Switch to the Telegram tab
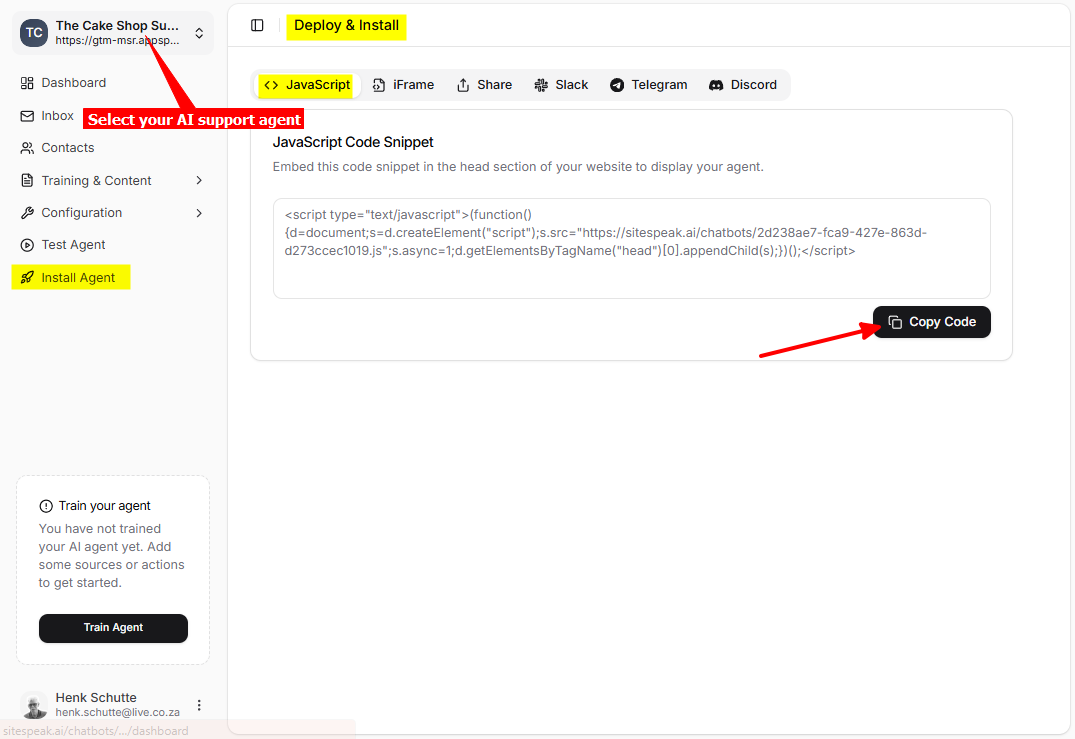The width and height of the screenshot is (1075, 739). point(649,85)
